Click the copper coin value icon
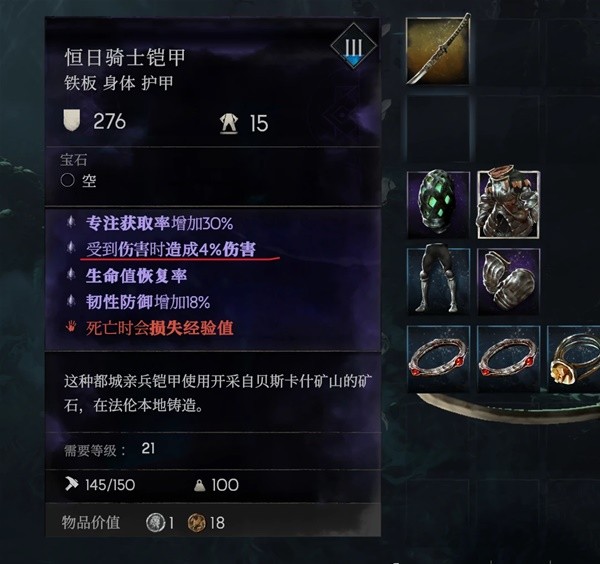Screen dimensions: 600x564 197,523
